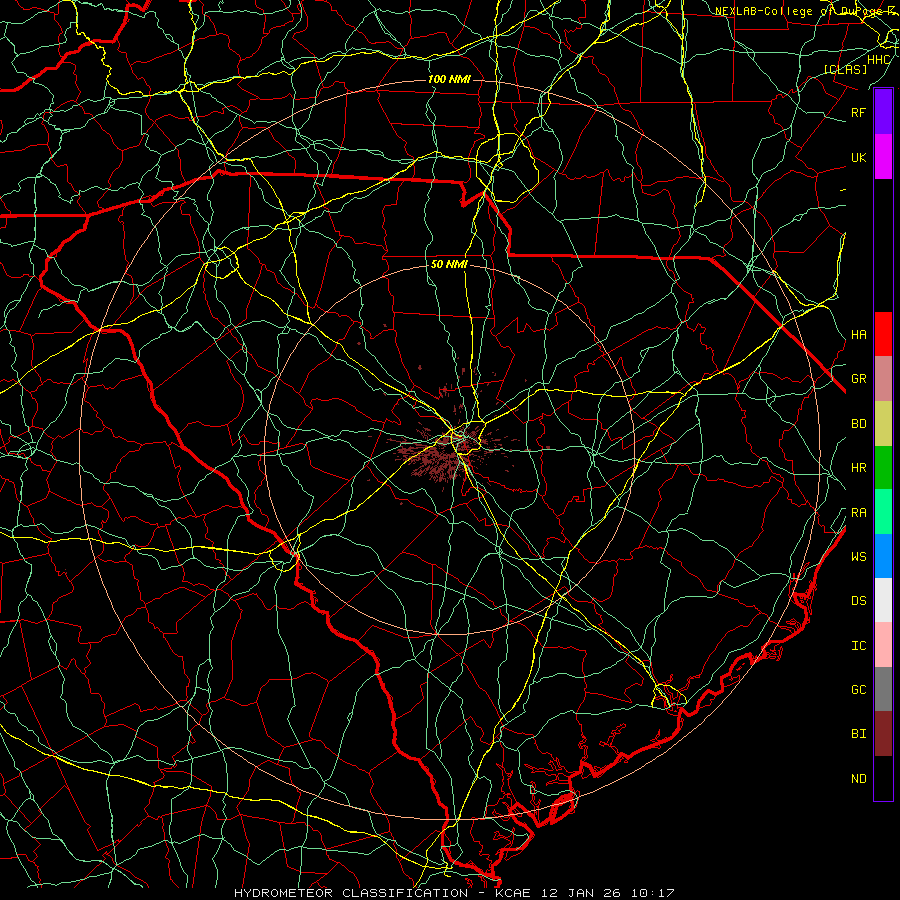Viewport: 900px width, 900px height.
Task: Click the UK magenta legend swatch
Action: tap(883, 157)
